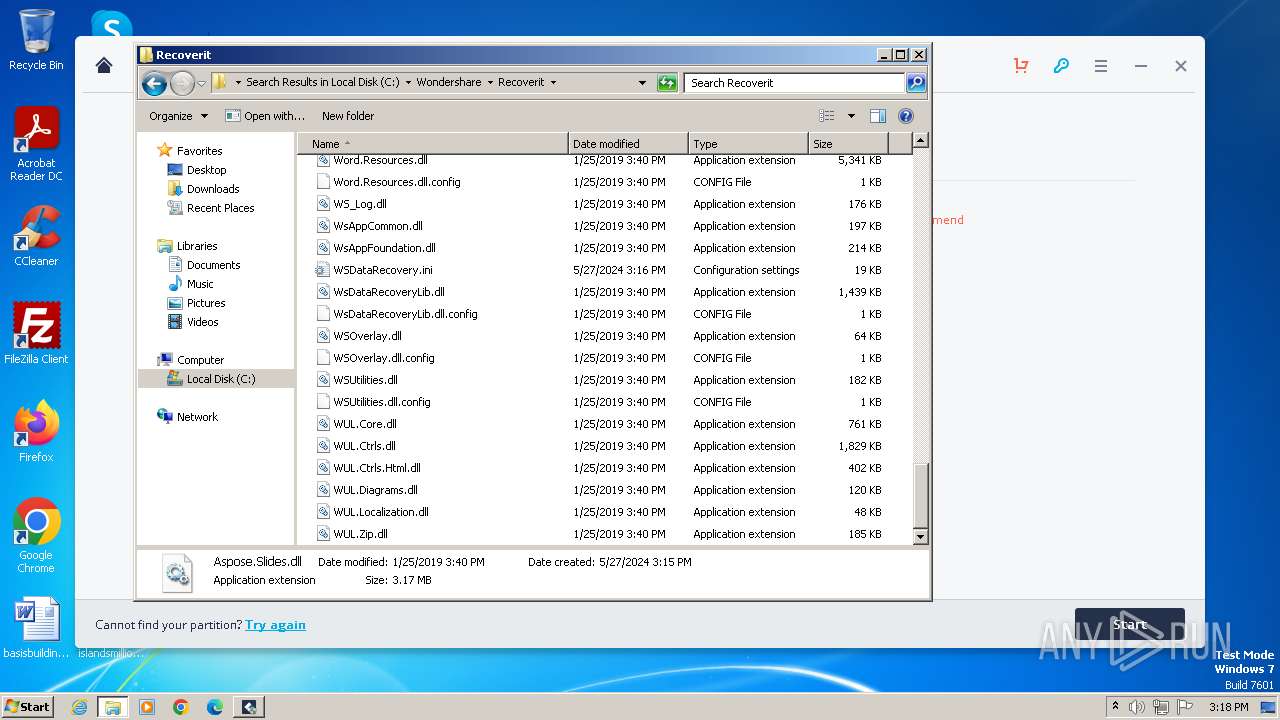Sort by the Name column header
Image resolution: width=1280 pixels, height=720 pixels.
point(432,144)
